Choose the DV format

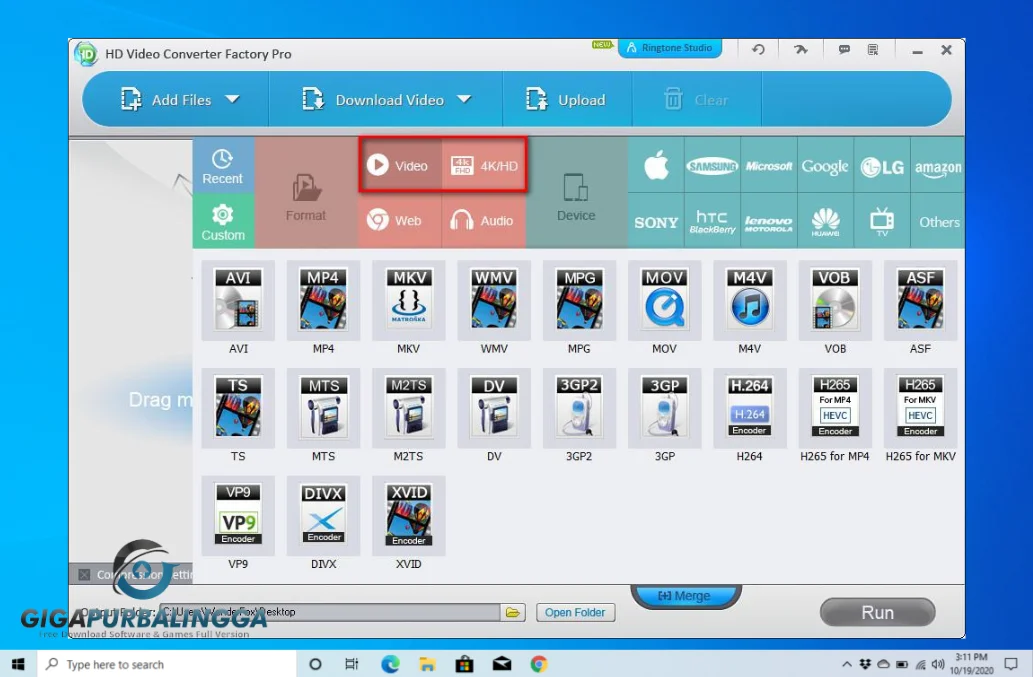click(x=493, y=408)
